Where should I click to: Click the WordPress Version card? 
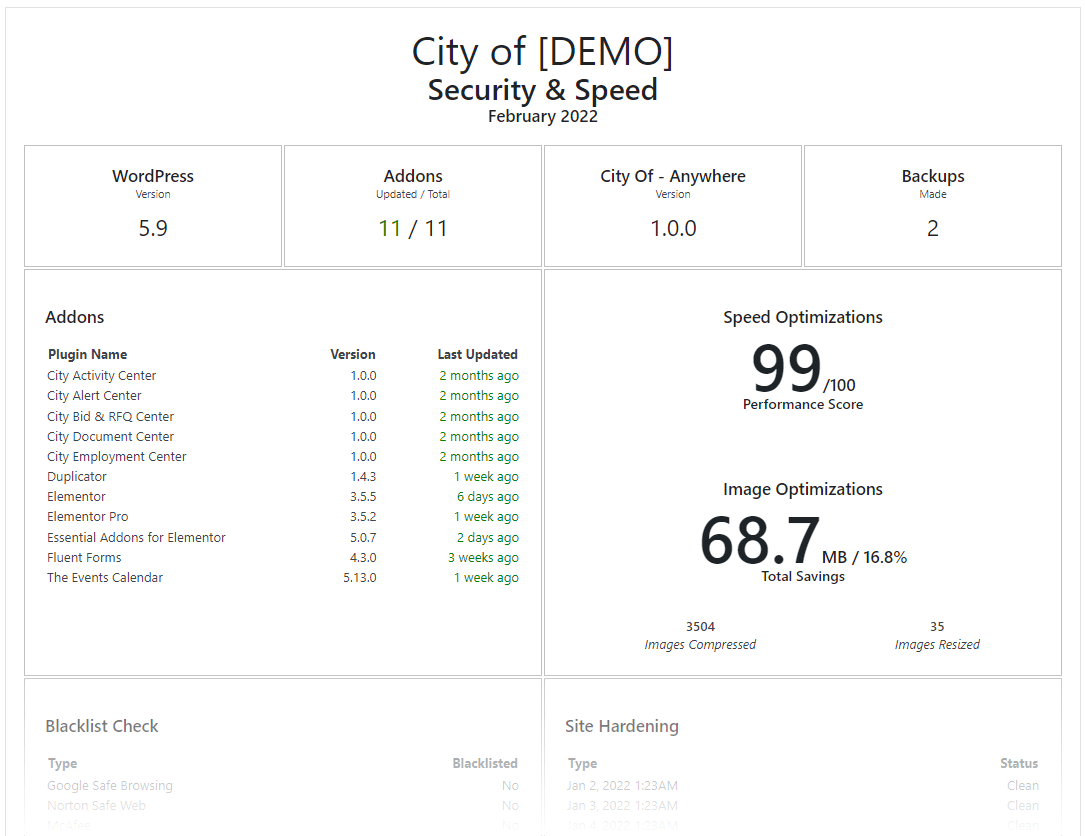pos(152,205)
